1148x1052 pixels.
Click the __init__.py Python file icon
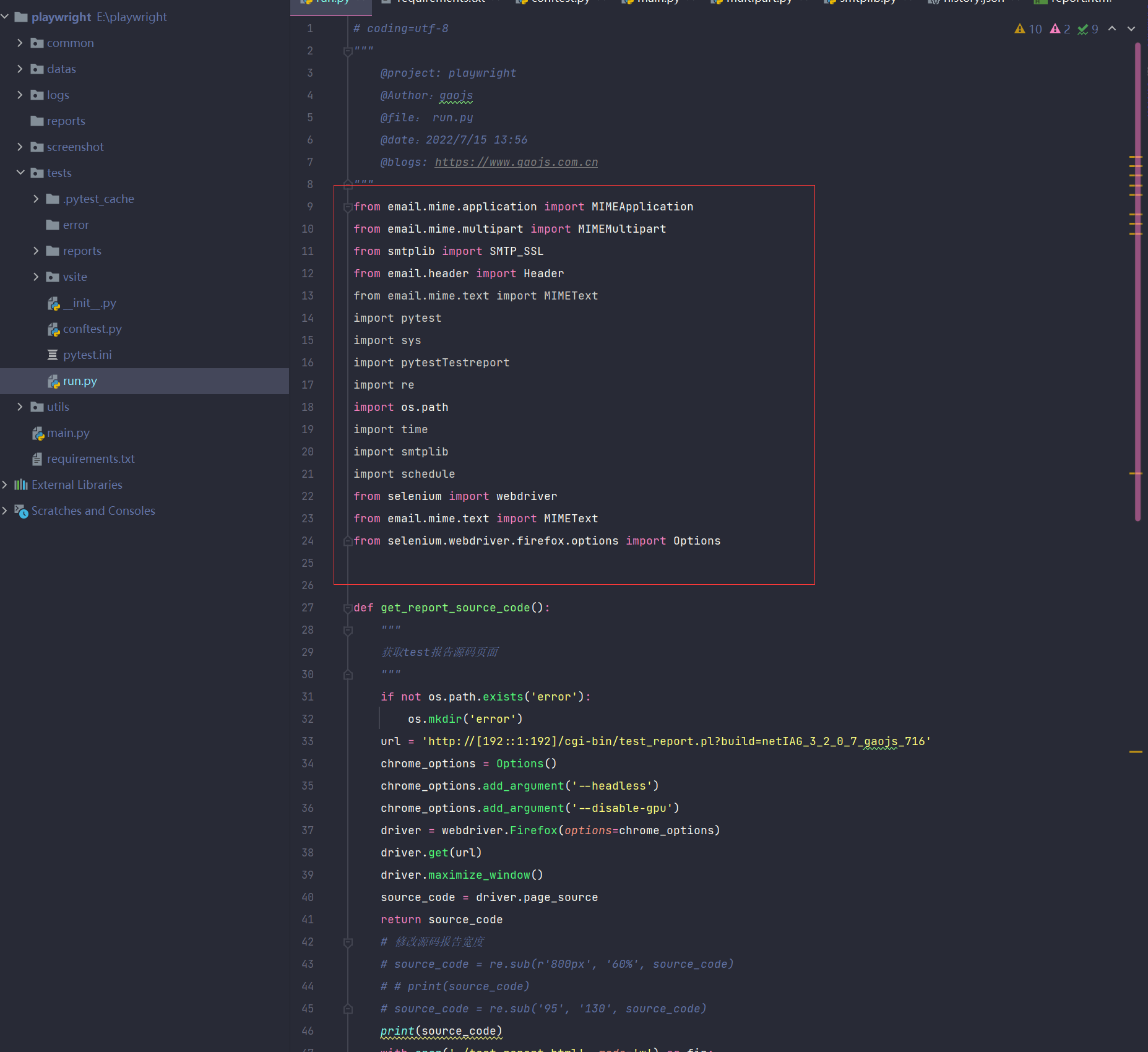click(53, 303)
